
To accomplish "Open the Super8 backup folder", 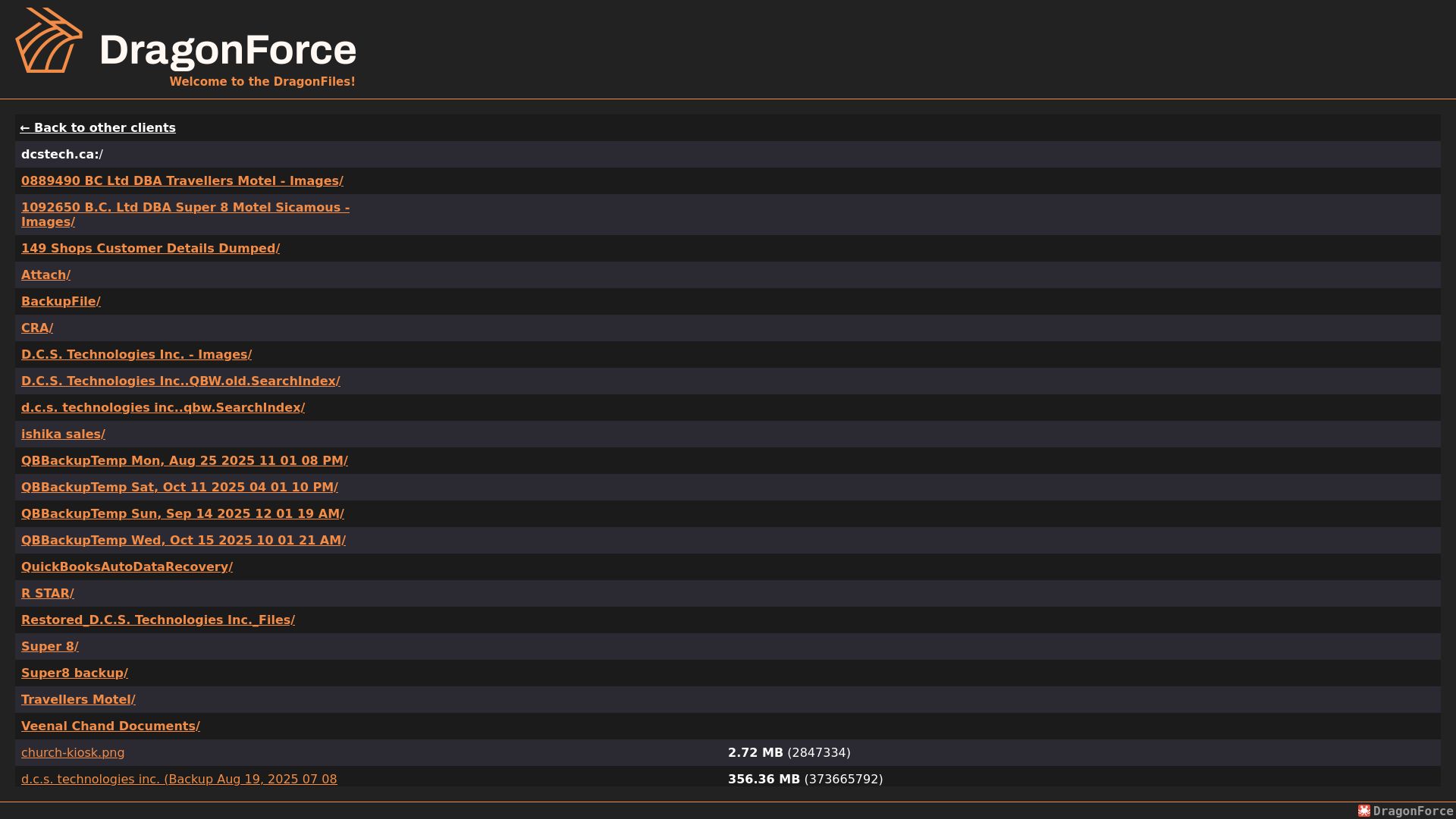I will (x=74, y=673).
